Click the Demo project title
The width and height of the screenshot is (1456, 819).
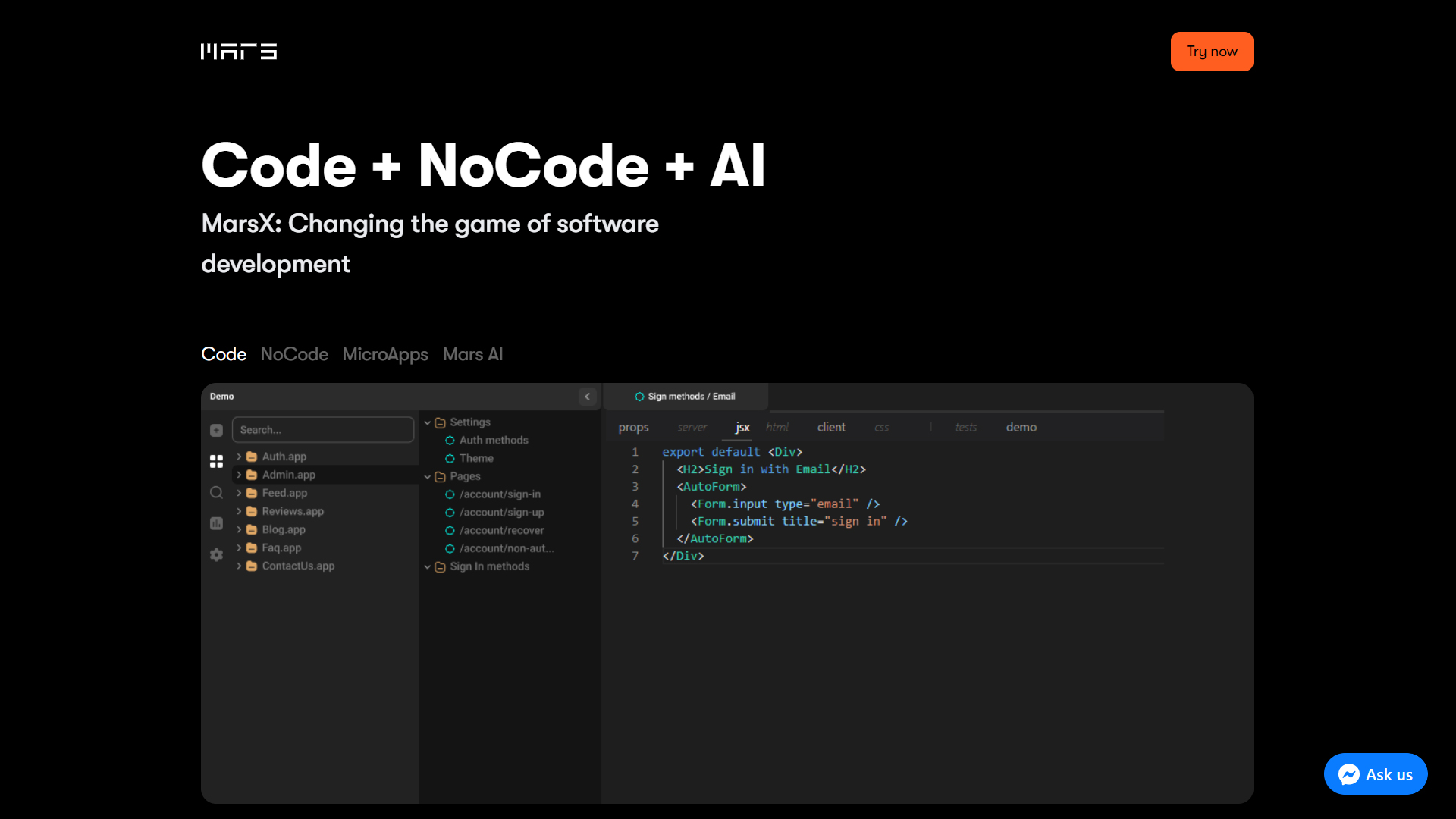click(222, 397)
